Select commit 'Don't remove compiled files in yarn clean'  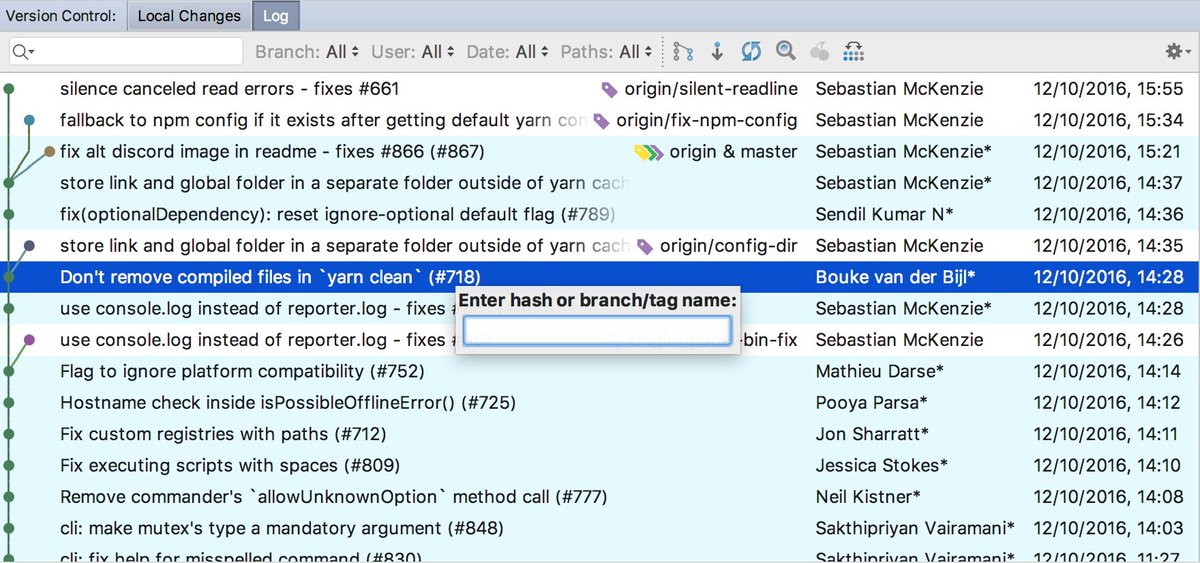tap(600, 277)
